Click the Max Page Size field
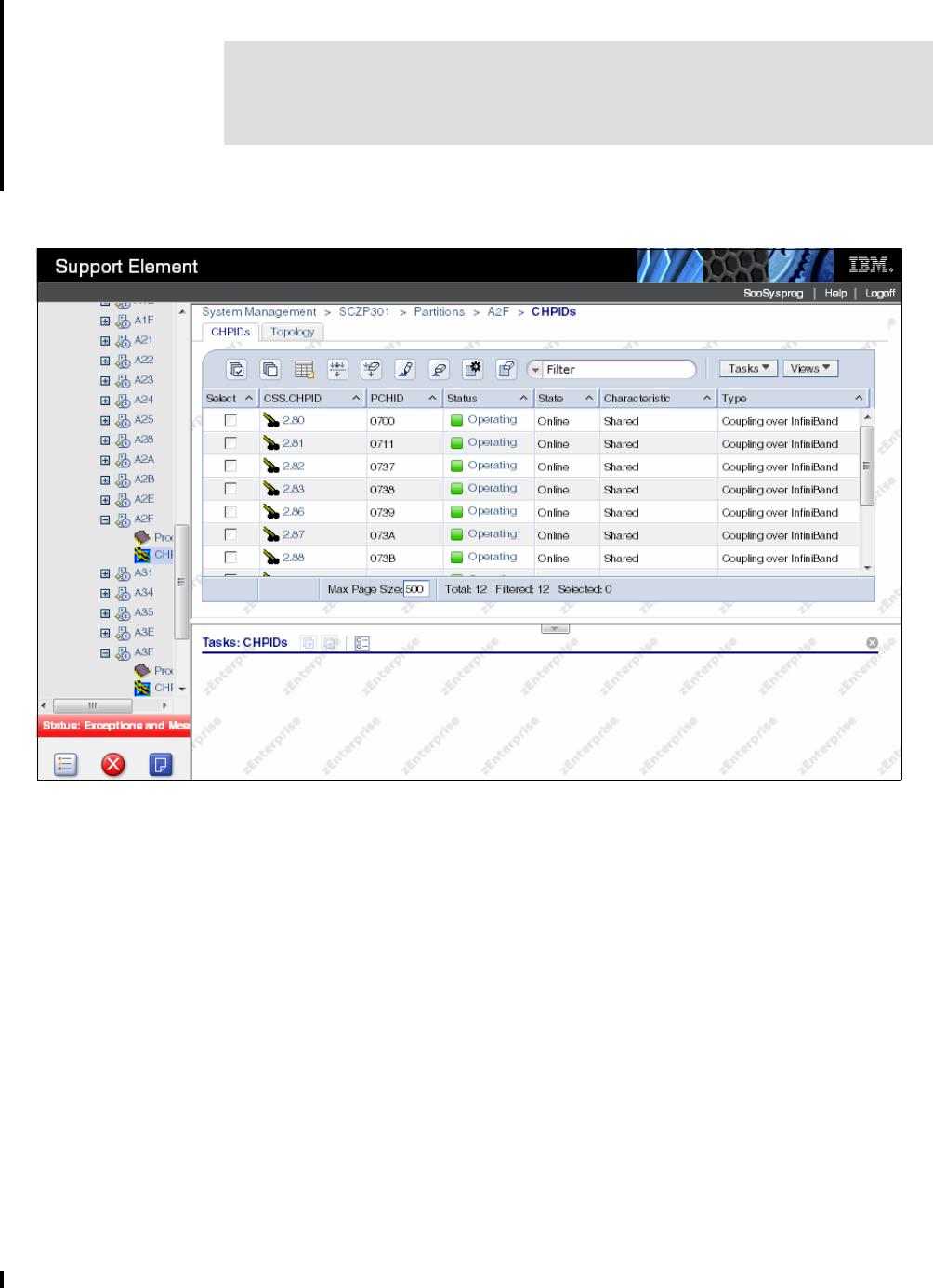Viewport: 933px width, 1288px height. point(415,589)
